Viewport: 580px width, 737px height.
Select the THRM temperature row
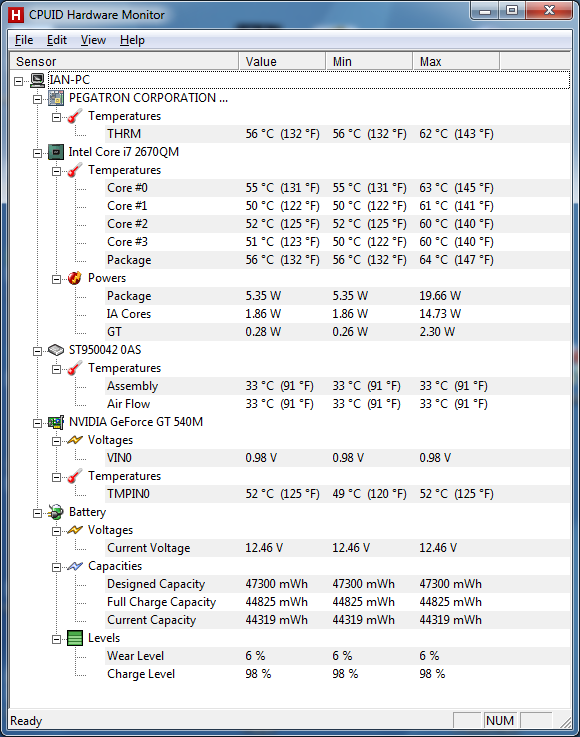point(337,134)
